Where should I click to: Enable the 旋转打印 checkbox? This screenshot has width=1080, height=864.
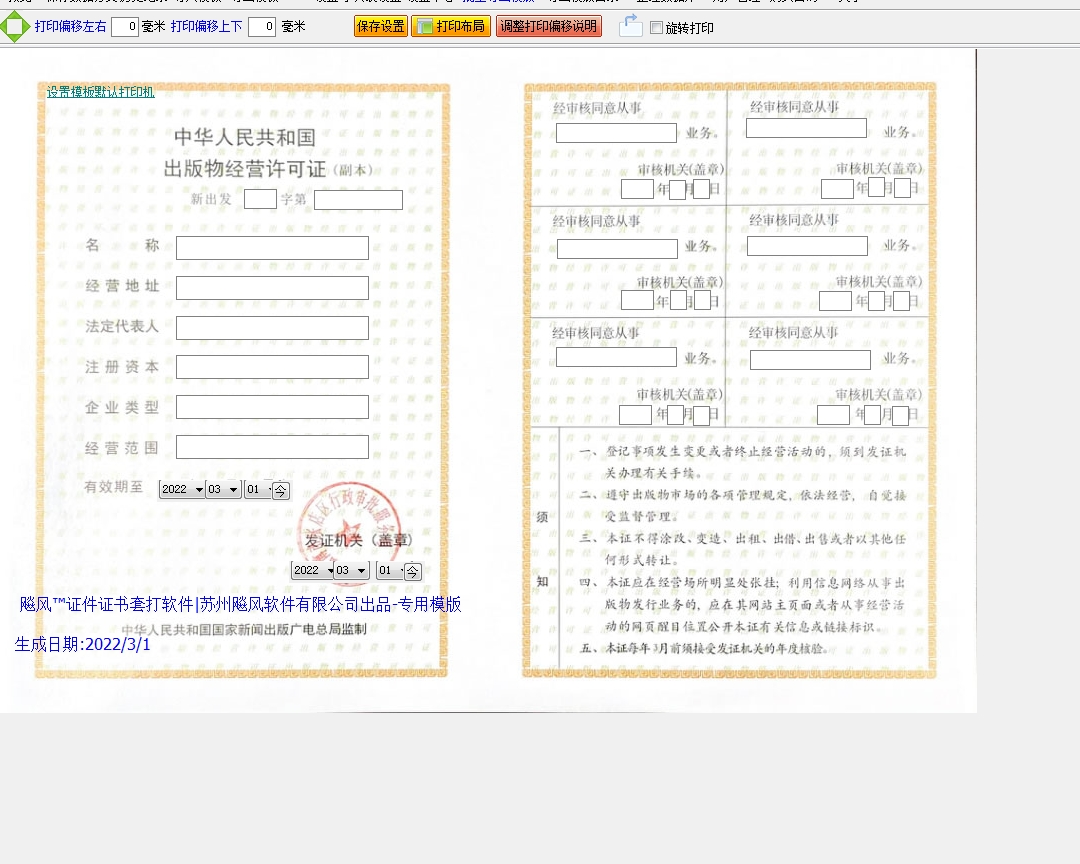click(x=656, y=28)
